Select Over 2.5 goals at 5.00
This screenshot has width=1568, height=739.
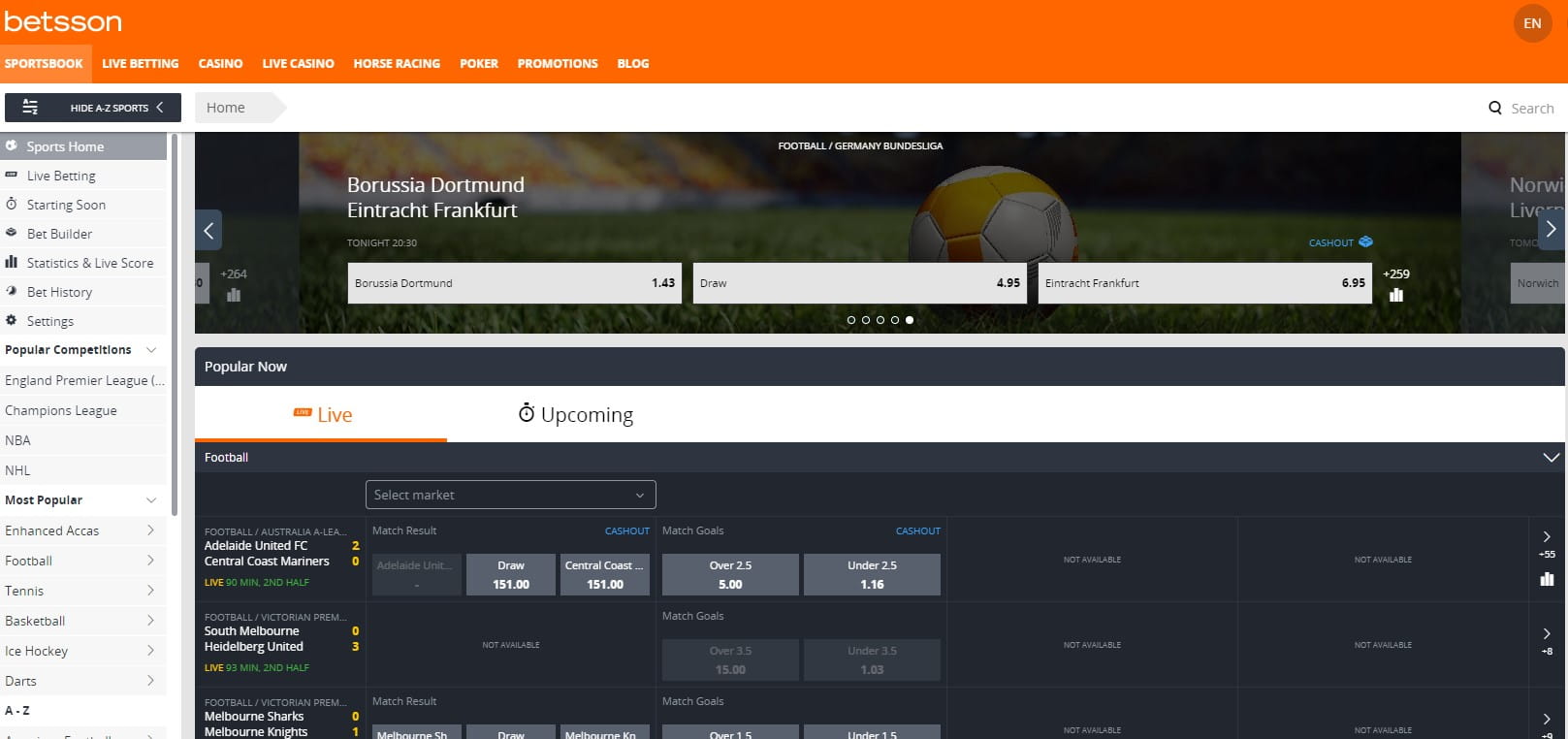pos(730,574)
